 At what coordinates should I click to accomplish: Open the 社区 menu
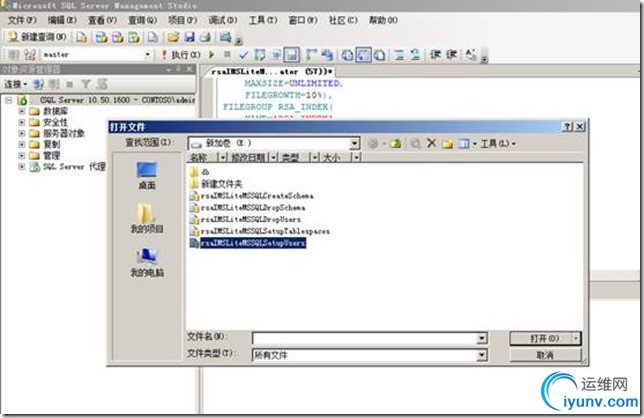click(x=343, y=20)
